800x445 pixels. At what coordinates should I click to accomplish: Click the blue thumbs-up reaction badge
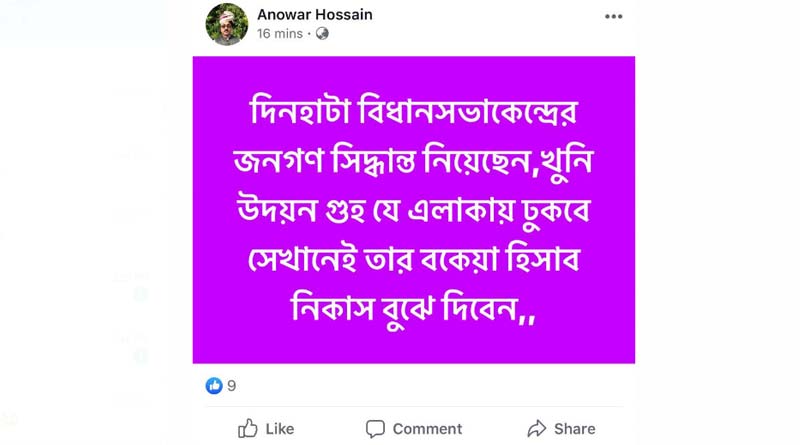(x=214, y=385)
